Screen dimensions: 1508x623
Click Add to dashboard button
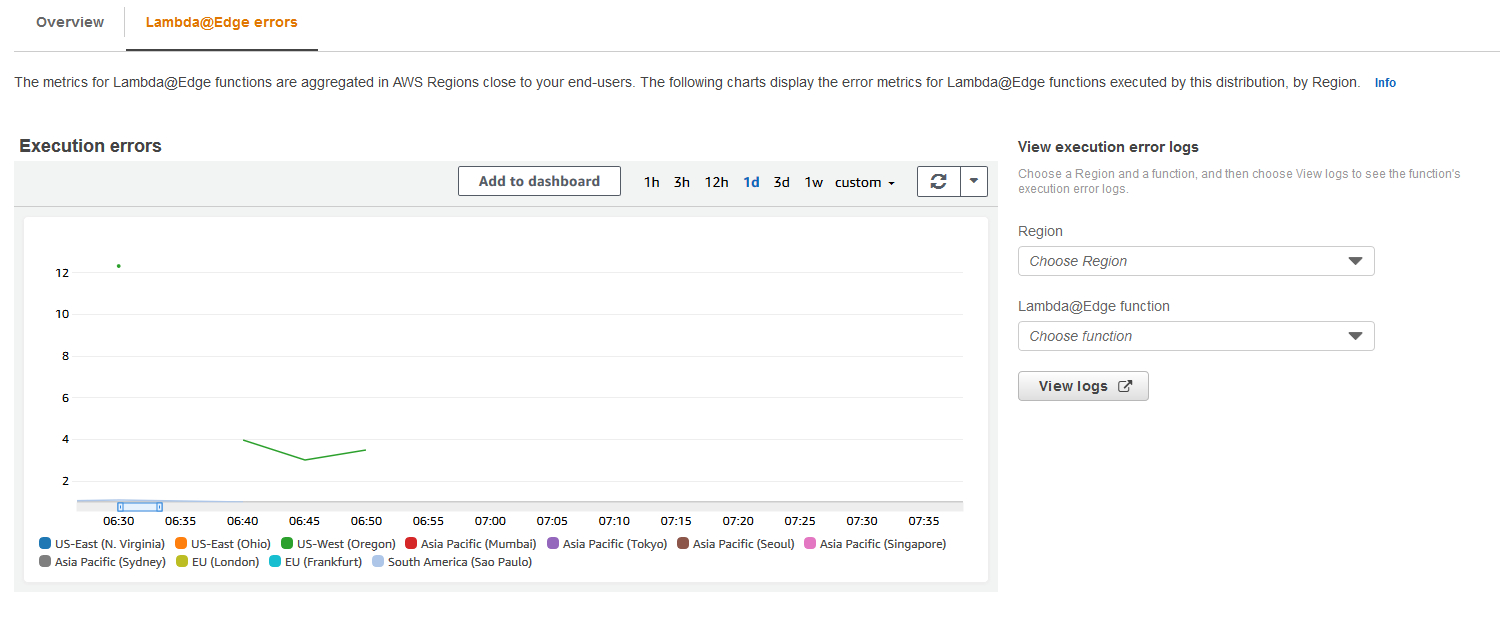(x=539, y=181)
